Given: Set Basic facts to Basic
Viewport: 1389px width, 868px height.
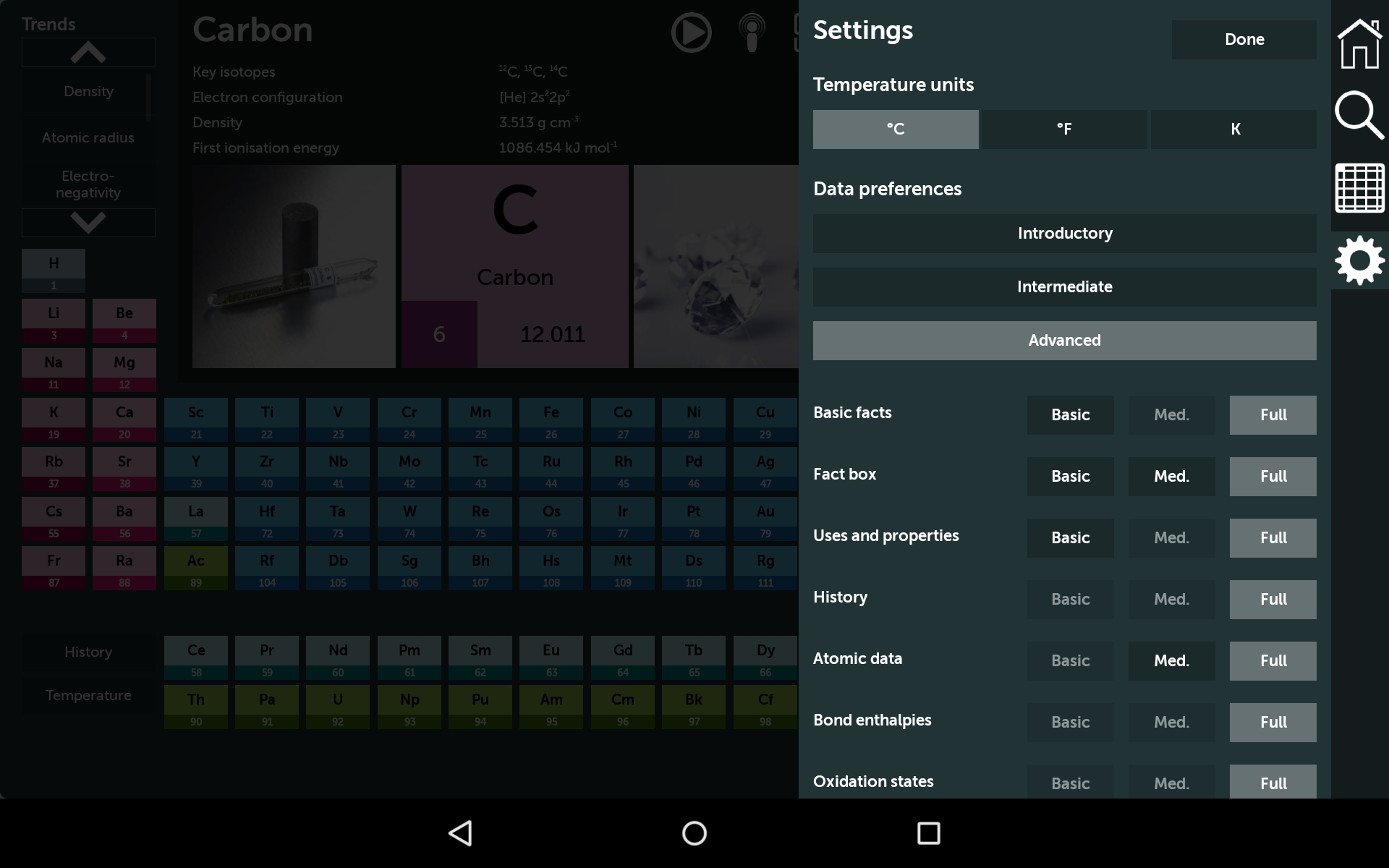Looking at the screenshot, I should pos(1070,415).
